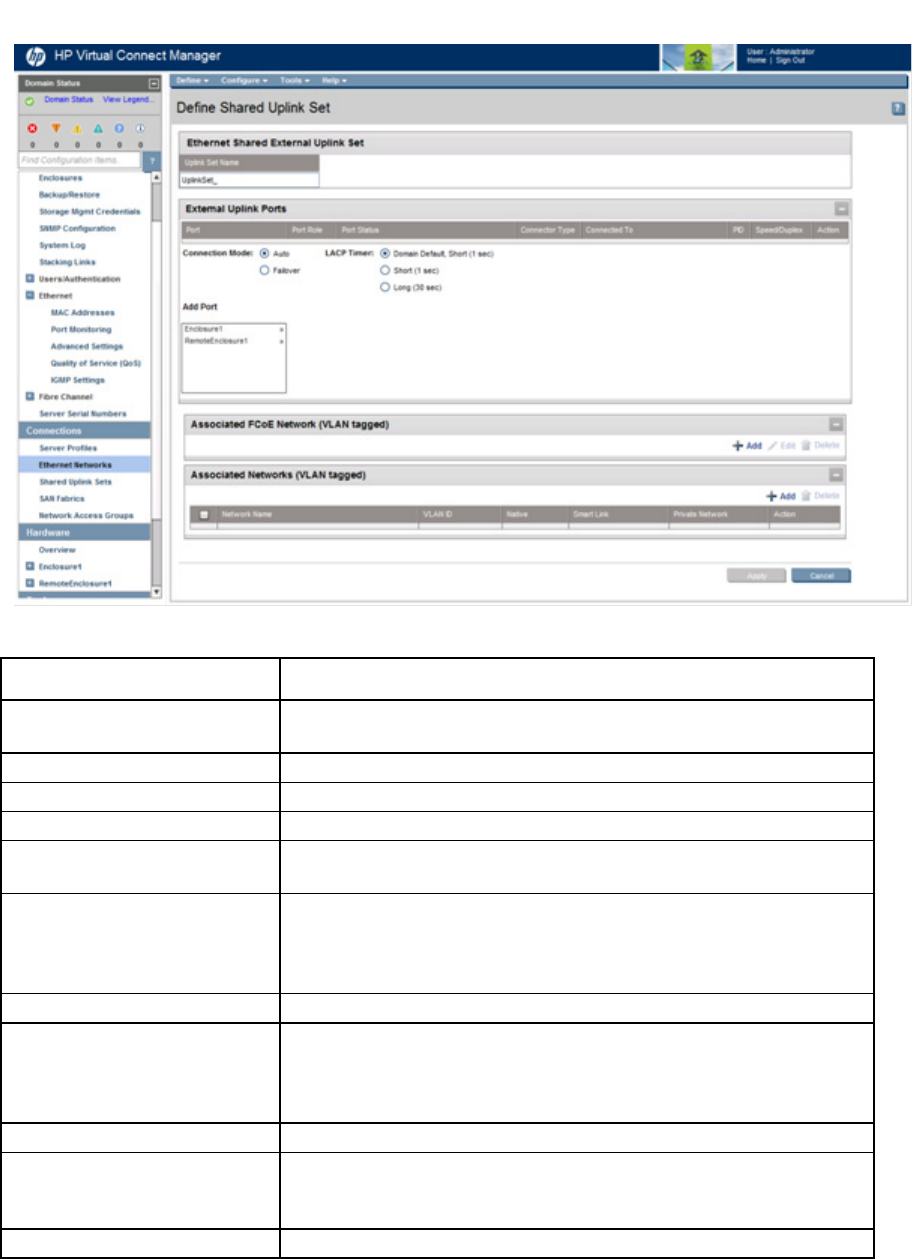Click the HP logo in the header
This screenshot has height=1259, width=919.
click(x=34, y=56)
